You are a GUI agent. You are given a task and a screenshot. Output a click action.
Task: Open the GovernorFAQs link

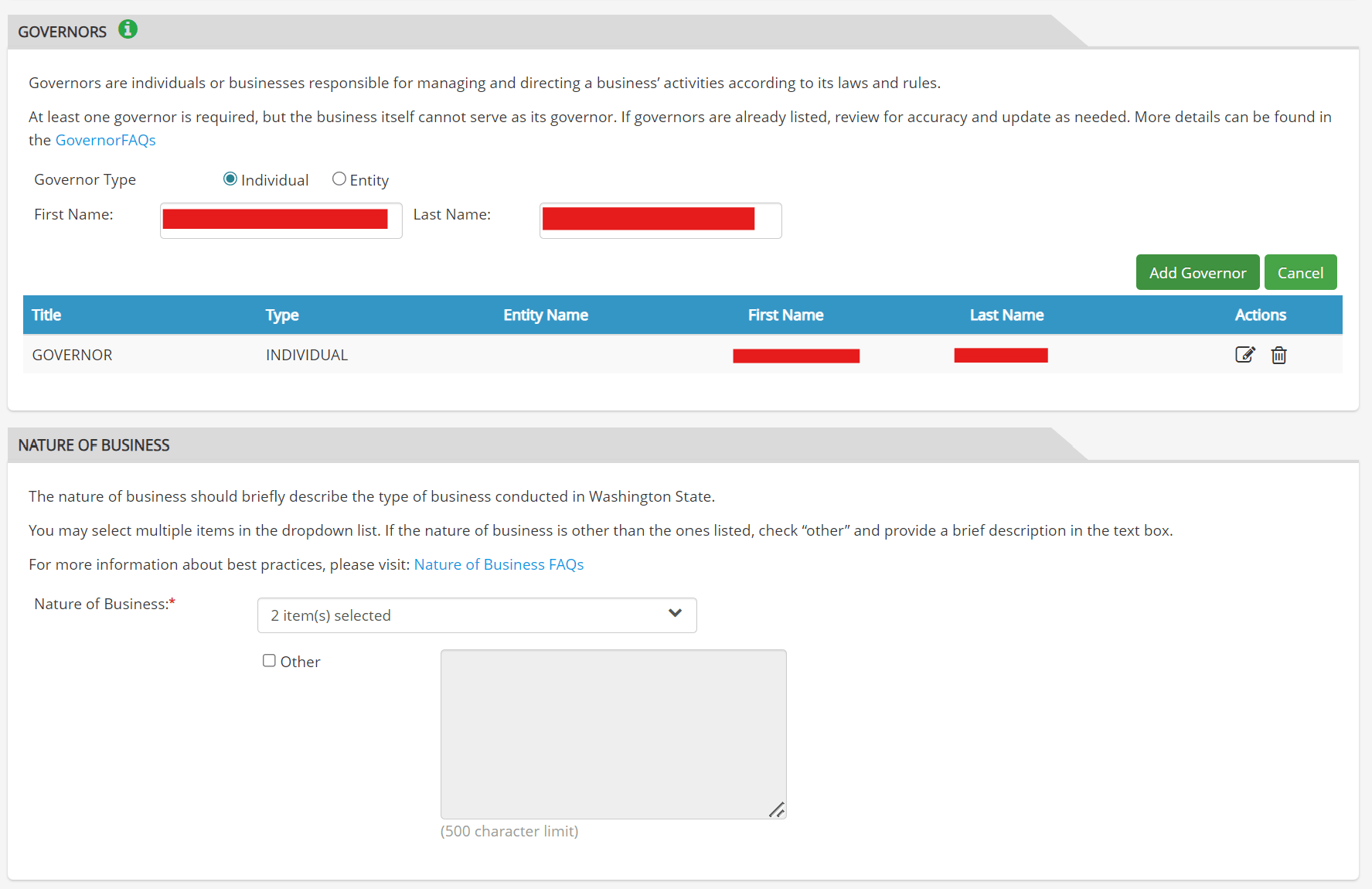pos(106,140)
